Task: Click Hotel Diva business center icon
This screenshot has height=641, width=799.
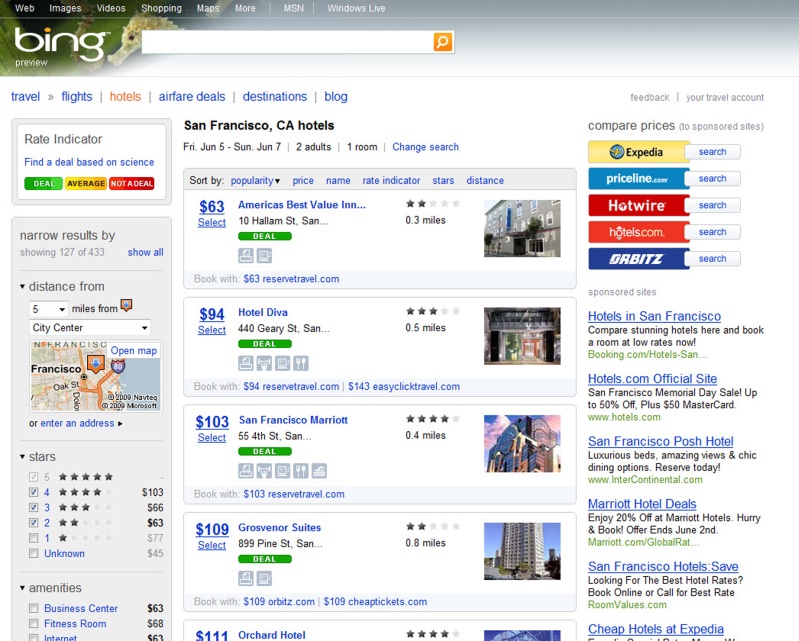Action: (x=246, y=363)
